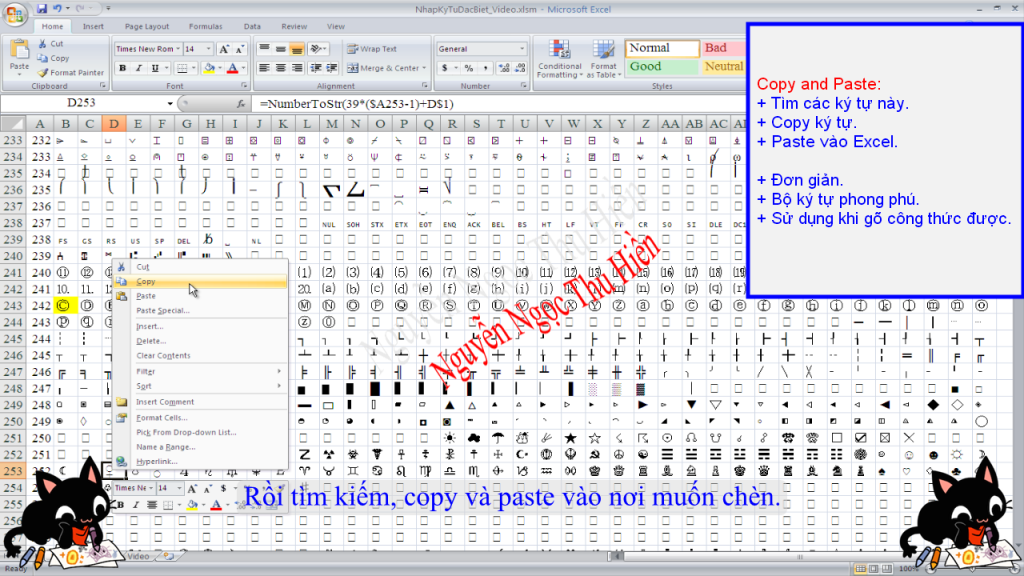Click Cut in the Clipboard group

pyautogui.click(x=51, y=44)
